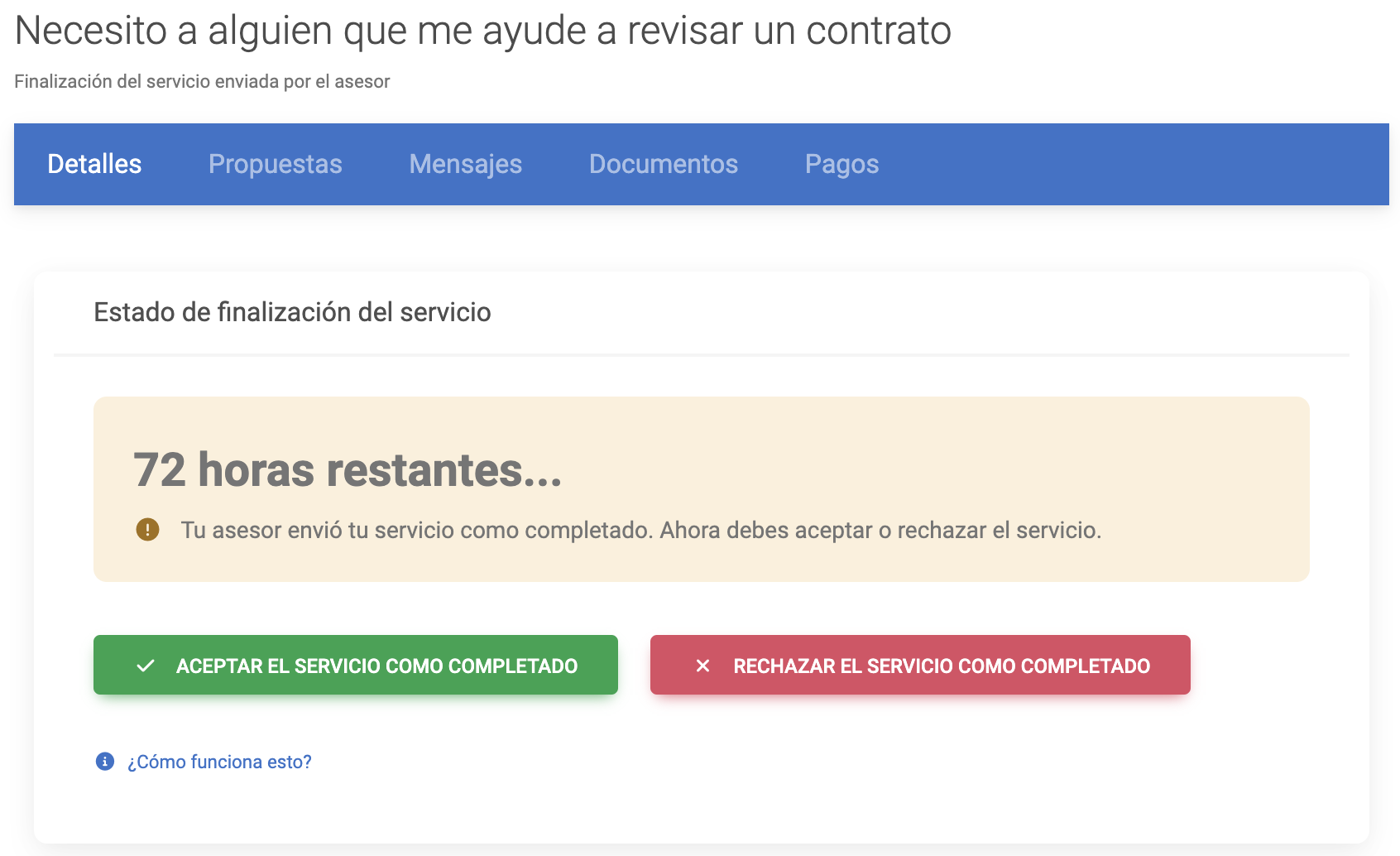
Task: Click the Tu asesor envió alert message
Action: tap(640, 530)
